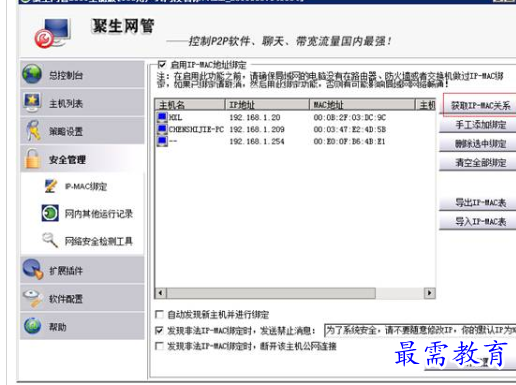Click the 安全管理 padlock icon
The image size is (516, 385).
click(x=33, y=159)
